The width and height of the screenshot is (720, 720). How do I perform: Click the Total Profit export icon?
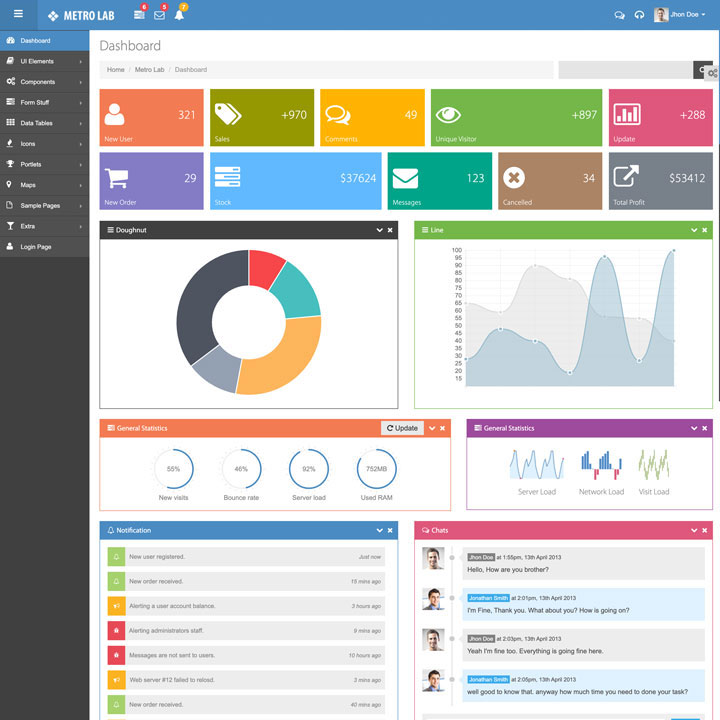coord(626,176)
